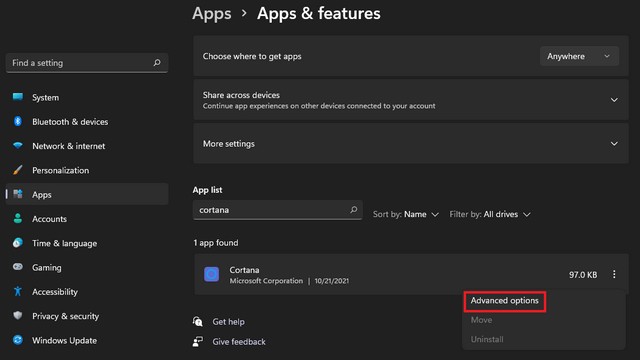The height and width of the screenshot is (360, 640).
Task: Click the Cortana app icon
Action: pos(211,274)
